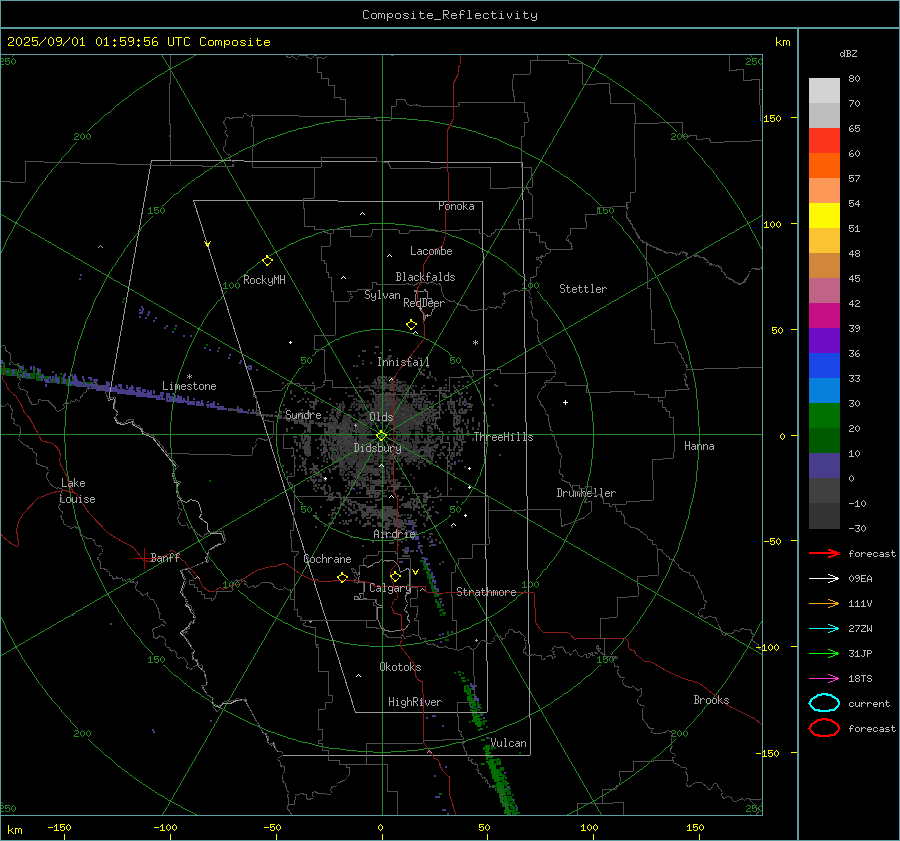The width and height of the screenshot is (900, 841).
Task: Click the yellow swatch between 54 and 51
Action: coord(824,216)
